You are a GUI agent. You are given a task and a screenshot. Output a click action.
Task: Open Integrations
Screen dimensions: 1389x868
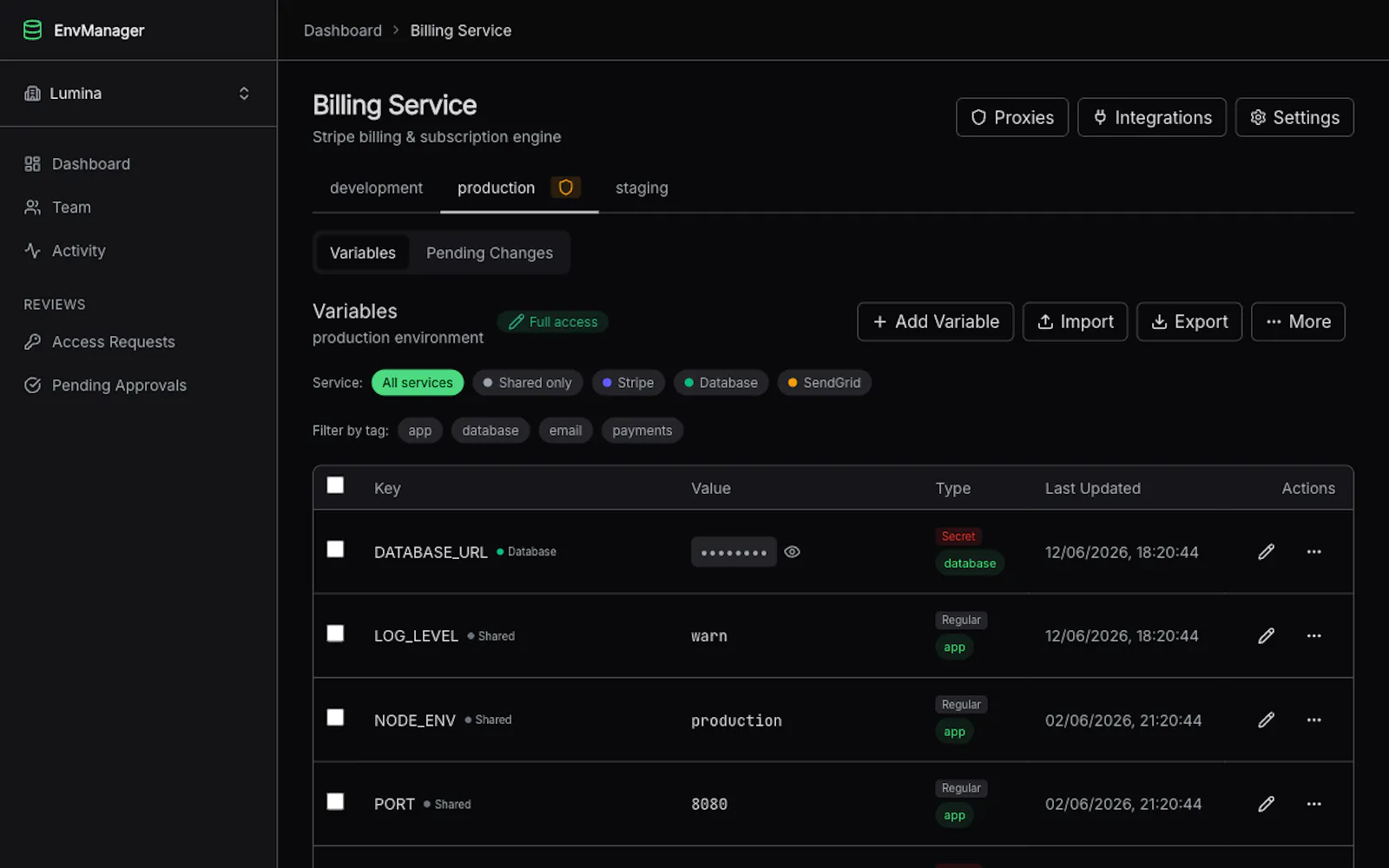(x=1152, y=117)
